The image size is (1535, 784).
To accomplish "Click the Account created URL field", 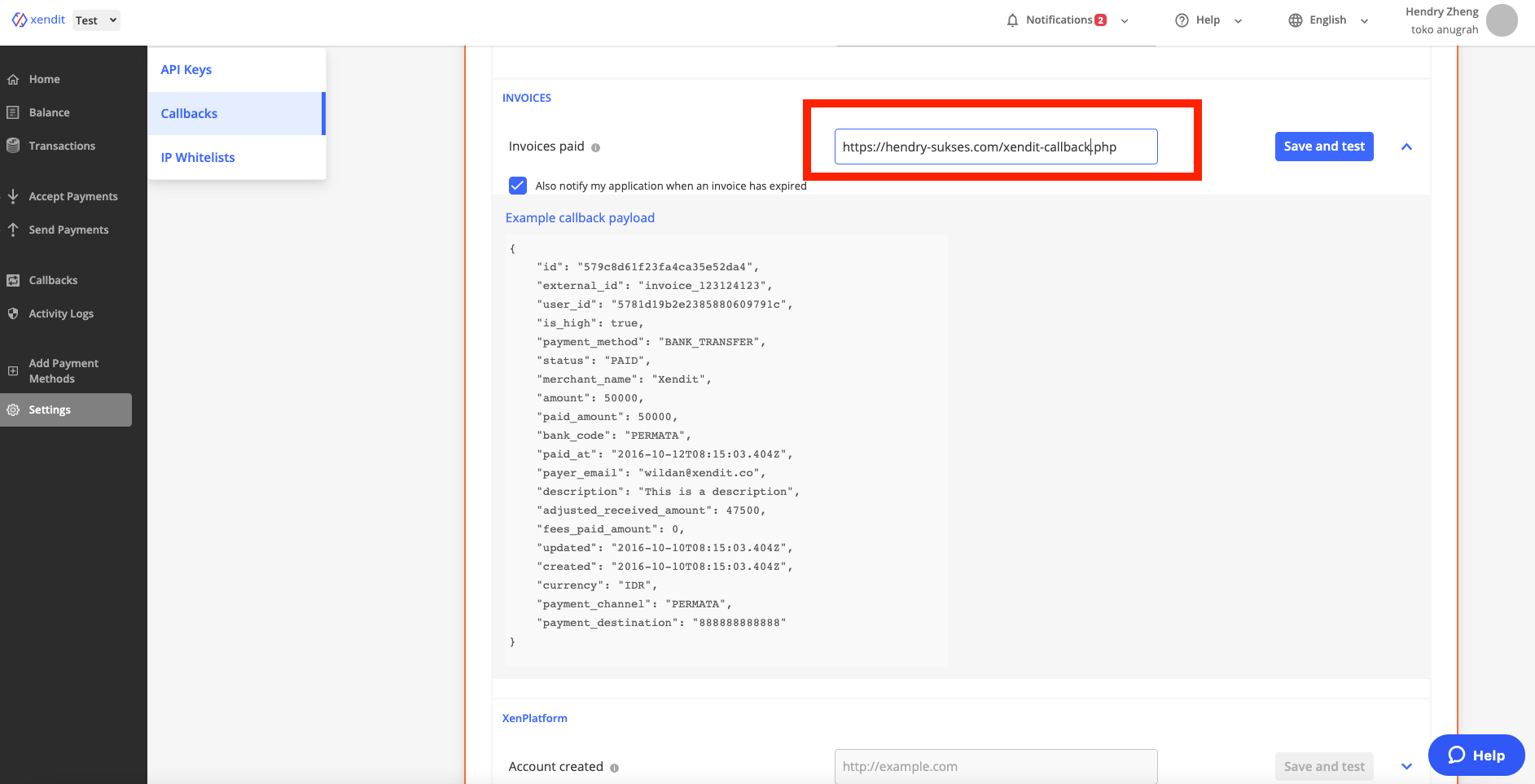I will (996, 766).
